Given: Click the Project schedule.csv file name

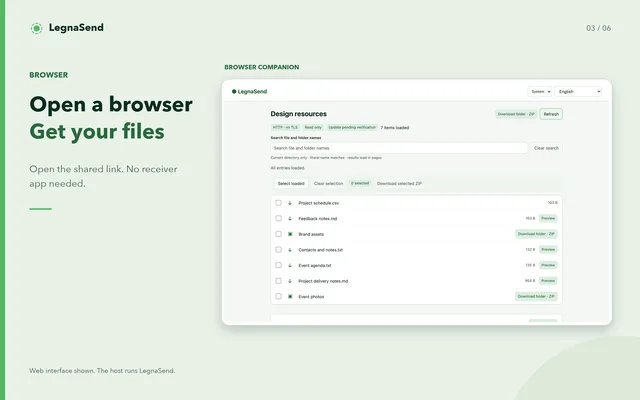Looking at the screenshot, I should point(318,203).
